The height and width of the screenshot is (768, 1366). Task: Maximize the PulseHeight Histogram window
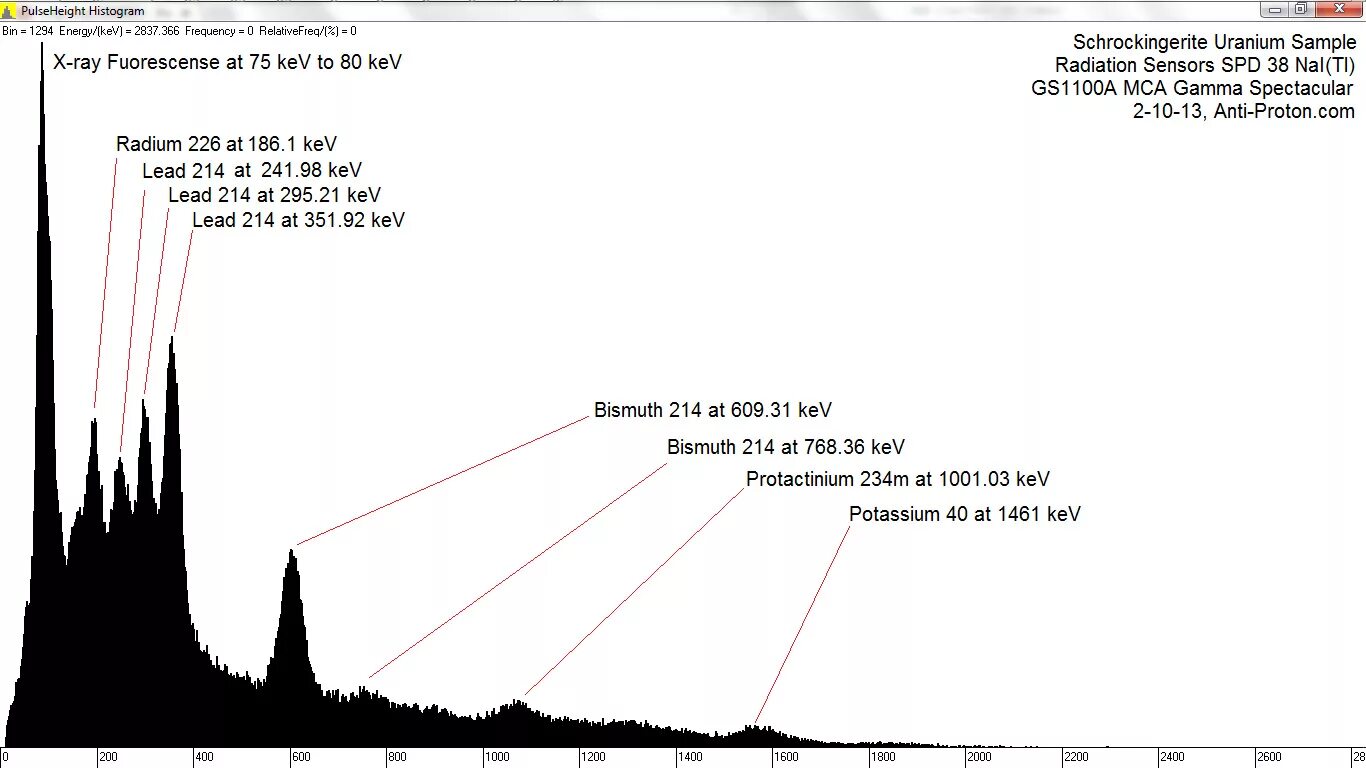1300,9
